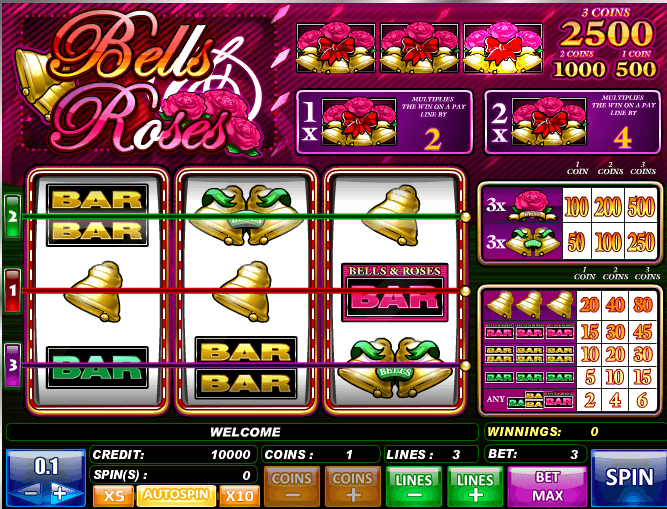Image resolution: width=667 pixels, height=509 pixels.
Task: Click the green payline 2 marker
Action: [12, 216]
